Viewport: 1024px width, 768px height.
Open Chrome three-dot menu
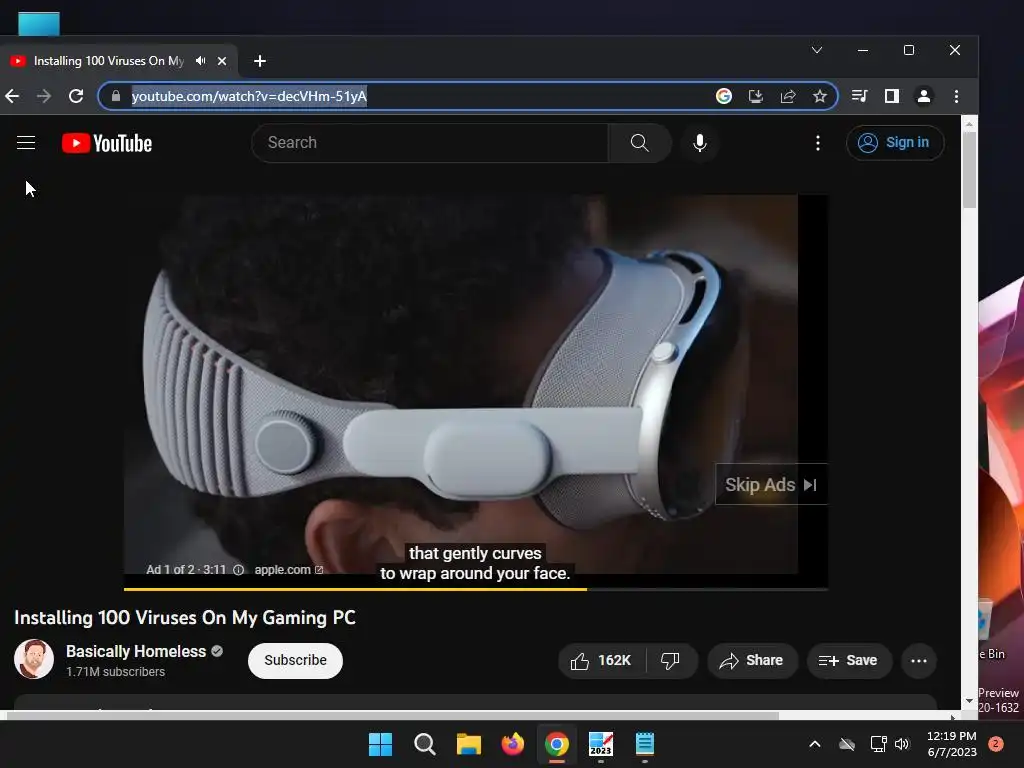click(957, 96)
